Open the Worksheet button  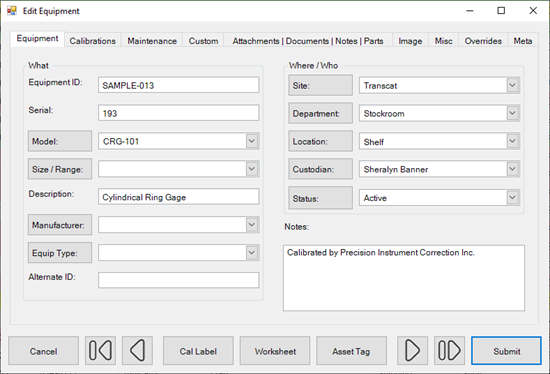point(275,351)
